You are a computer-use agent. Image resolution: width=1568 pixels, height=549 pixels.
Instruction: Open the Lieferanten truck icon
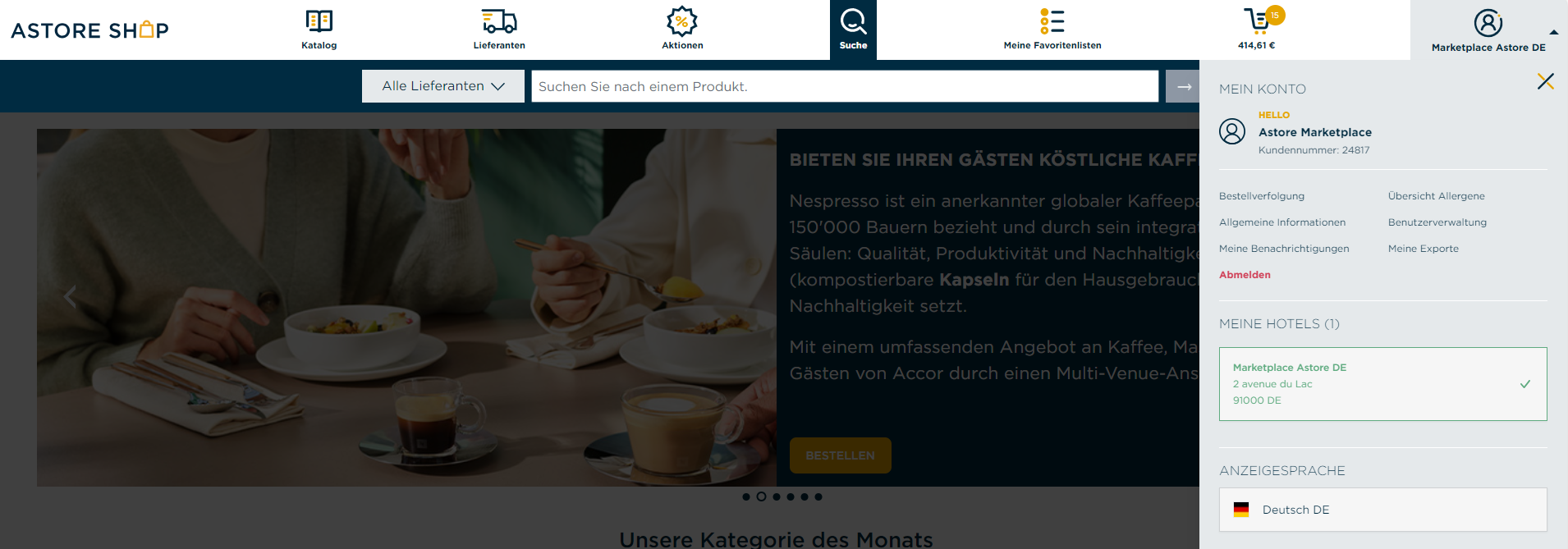(x=499, y=22)
